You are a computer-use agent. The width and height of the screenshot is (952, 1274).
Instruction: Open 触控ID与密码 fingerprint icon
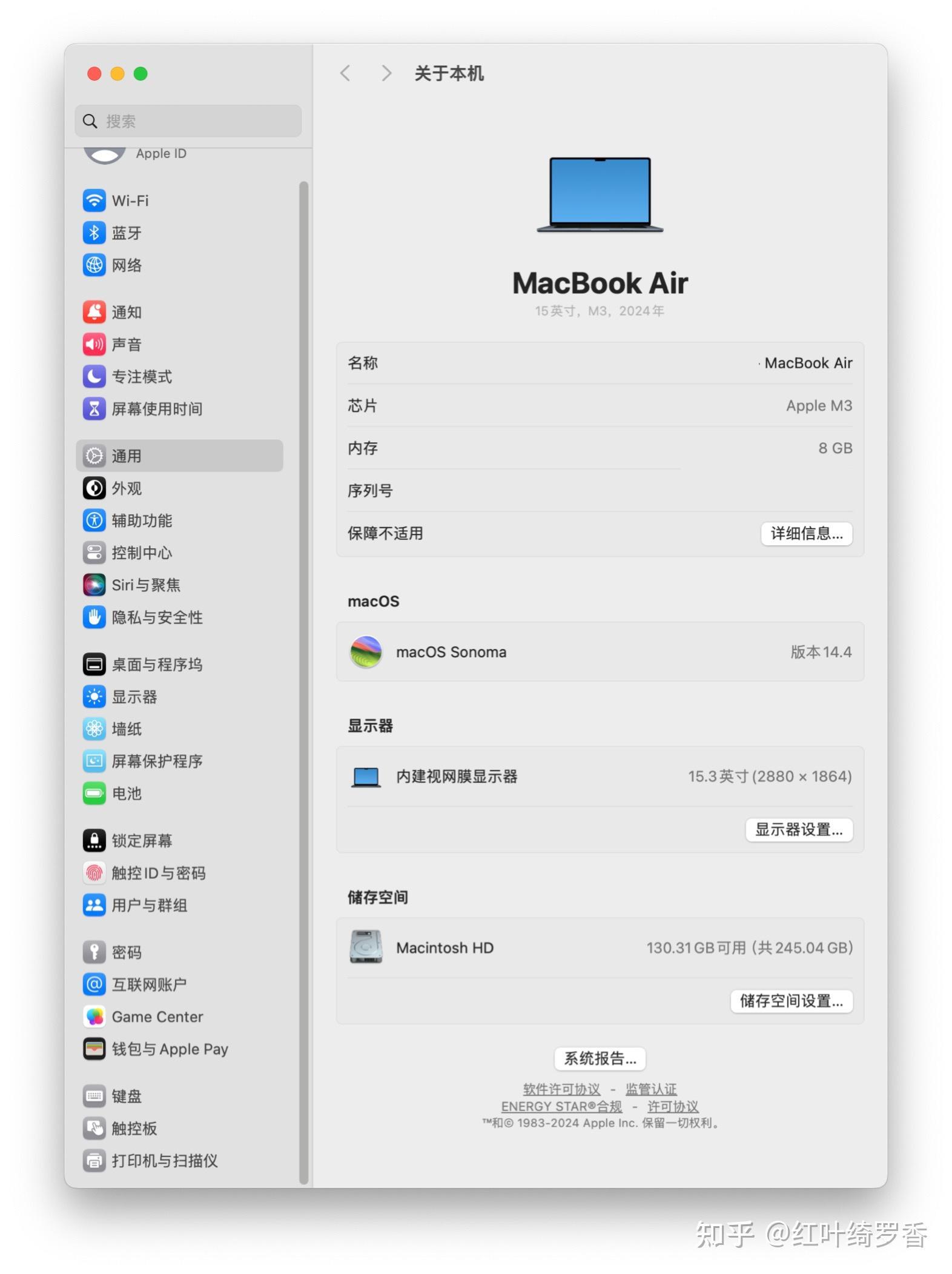coord(94,873)
